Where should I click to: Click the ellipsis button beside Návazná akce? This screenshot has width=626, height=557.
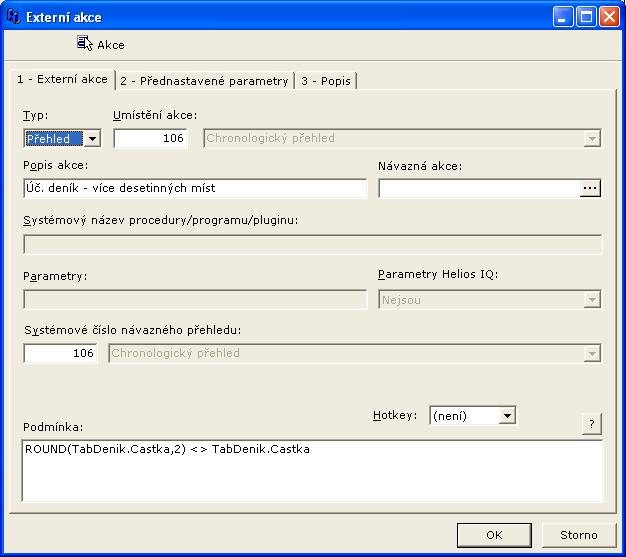click(590, 188)
